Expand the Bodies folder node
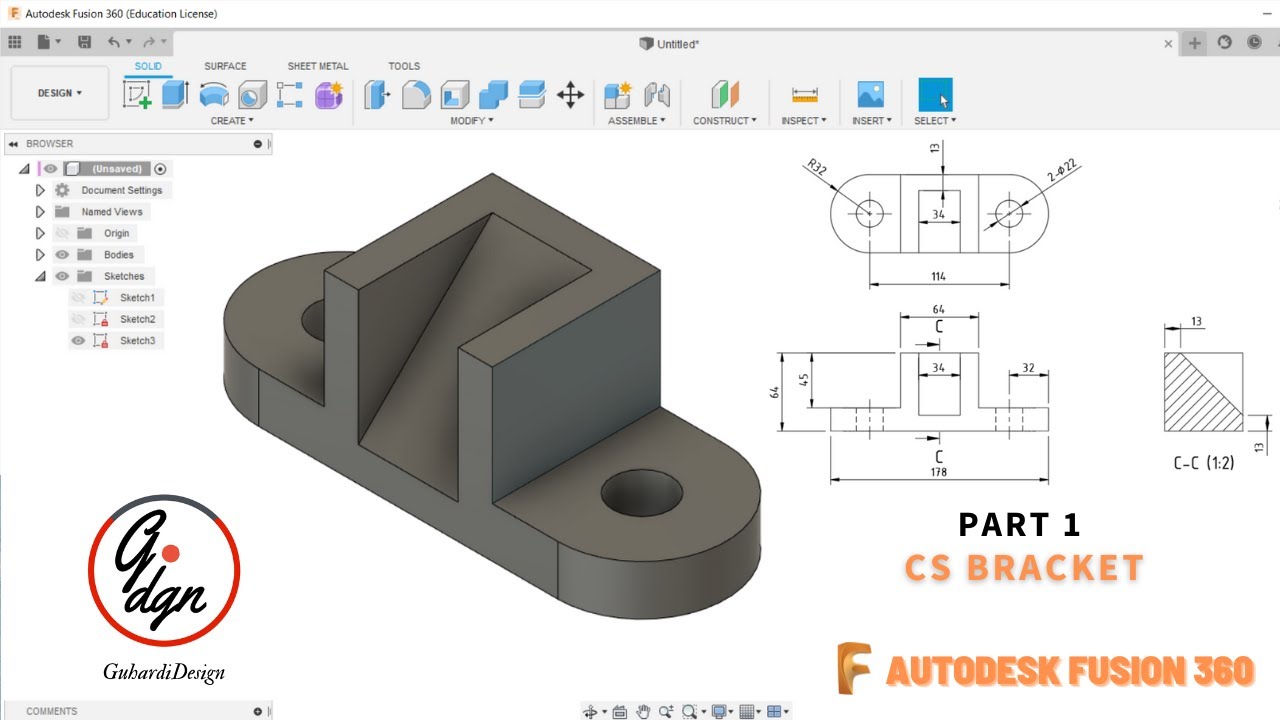 pos(40,255)
